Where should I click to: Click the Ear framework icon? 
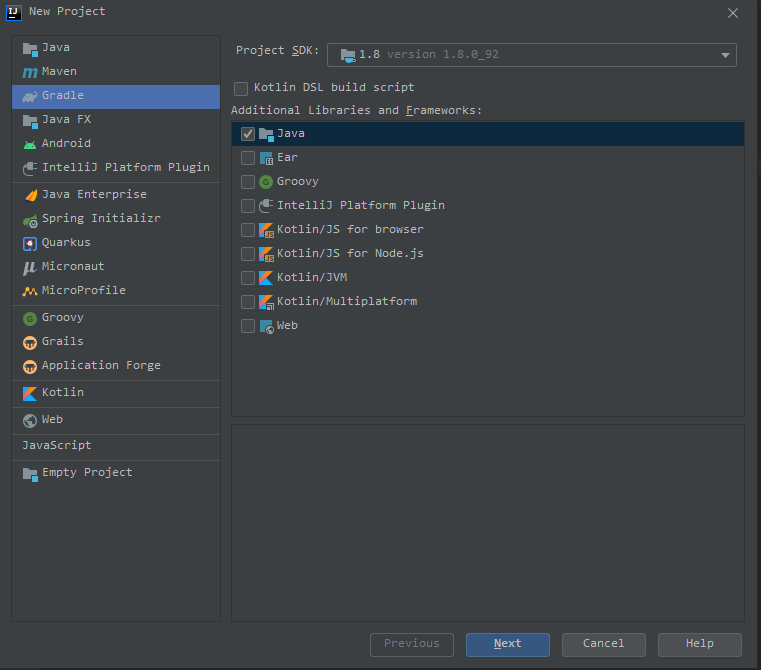point(266,158)
